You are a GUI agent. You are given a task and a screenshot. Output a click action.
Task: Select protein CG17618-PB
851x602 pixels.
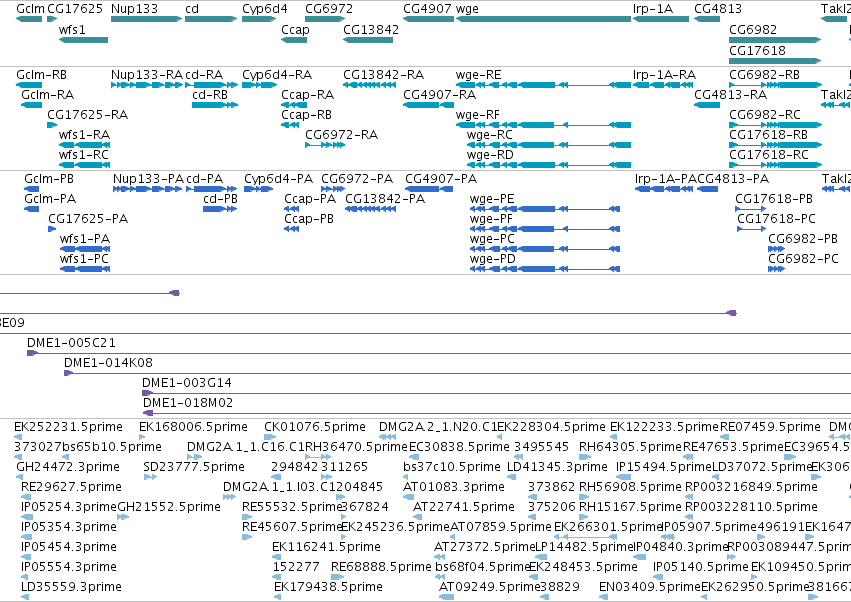751,209
